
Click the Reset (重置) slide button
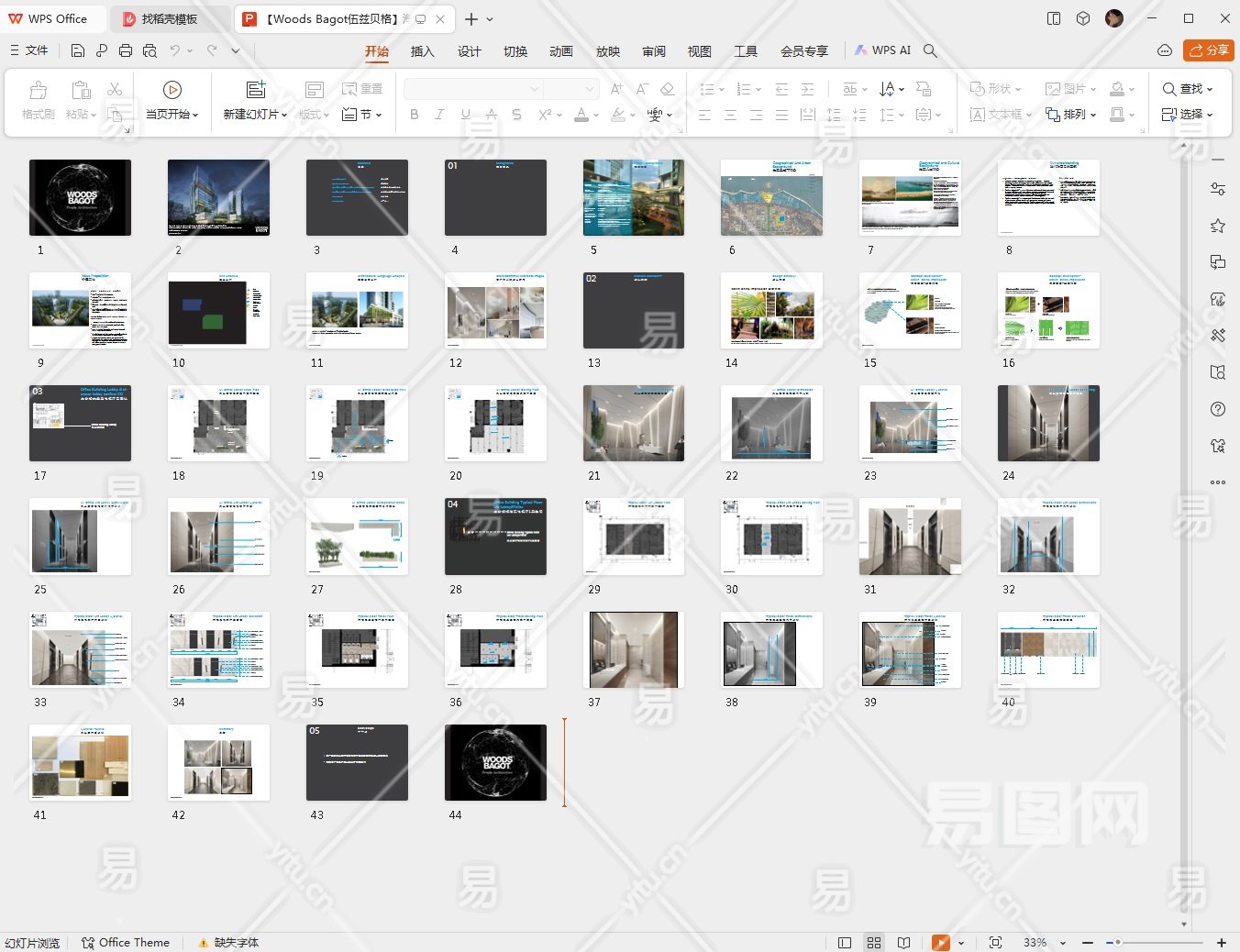362,89
